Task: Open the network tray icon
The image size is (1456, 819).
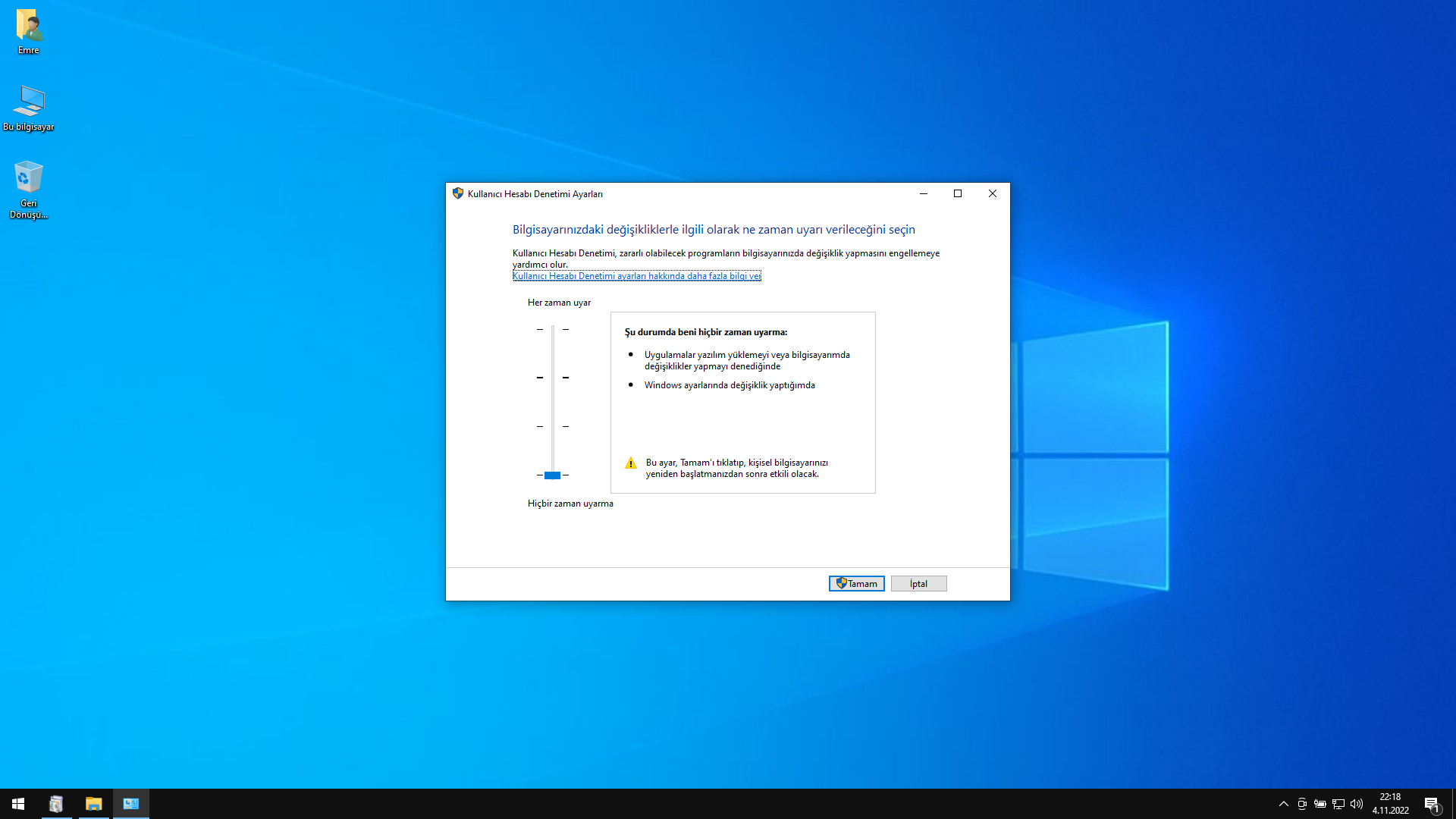Action: 1338,804
